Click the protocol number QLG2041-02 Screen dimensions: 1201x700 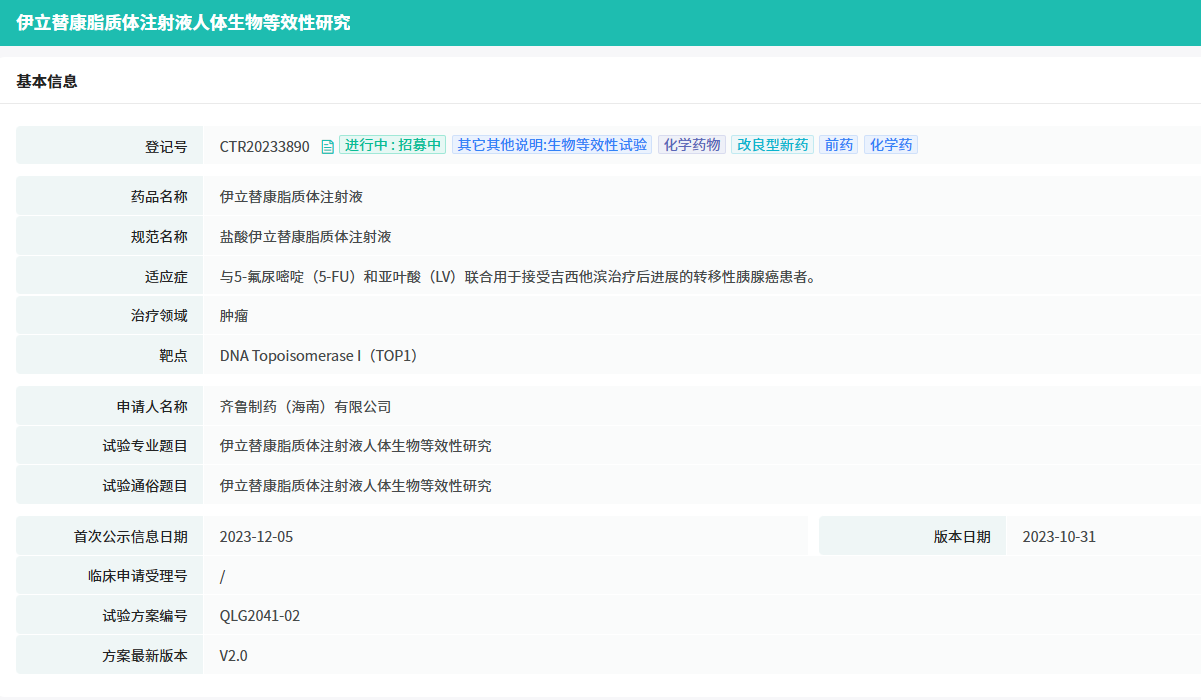click(260, 616)
